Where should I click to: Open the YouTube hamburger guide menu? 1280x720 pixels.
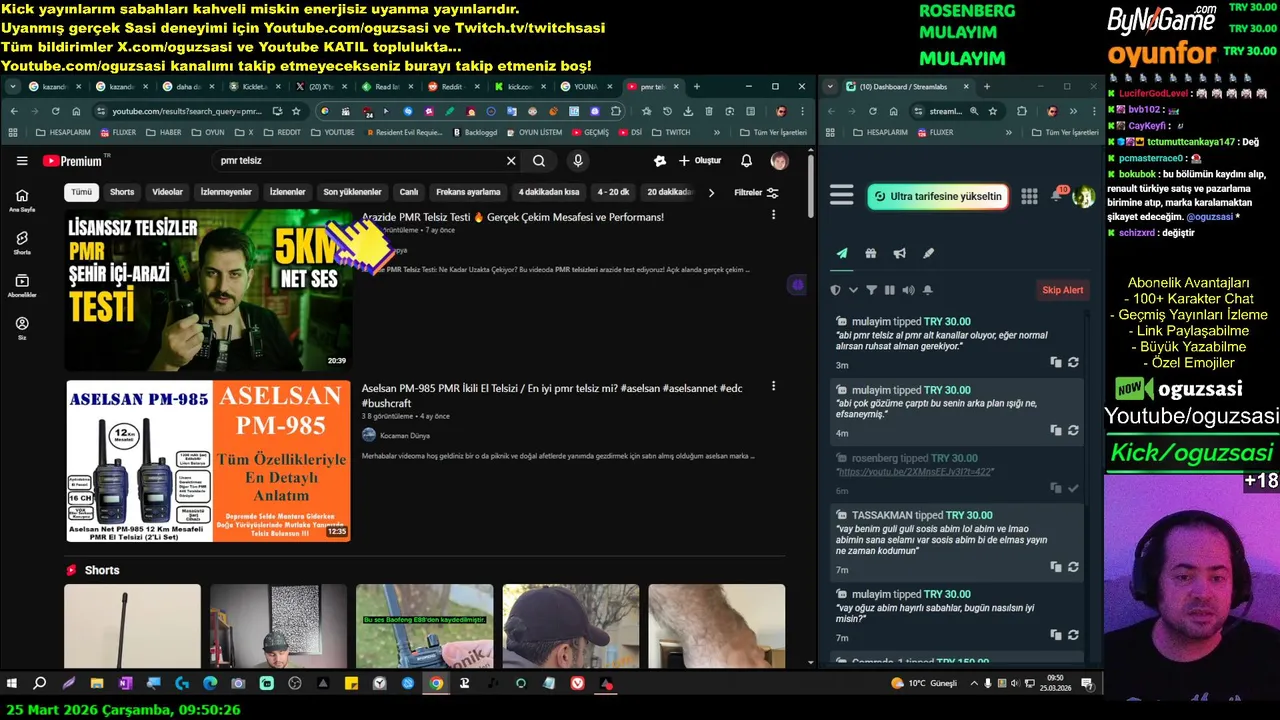(22, 161)
